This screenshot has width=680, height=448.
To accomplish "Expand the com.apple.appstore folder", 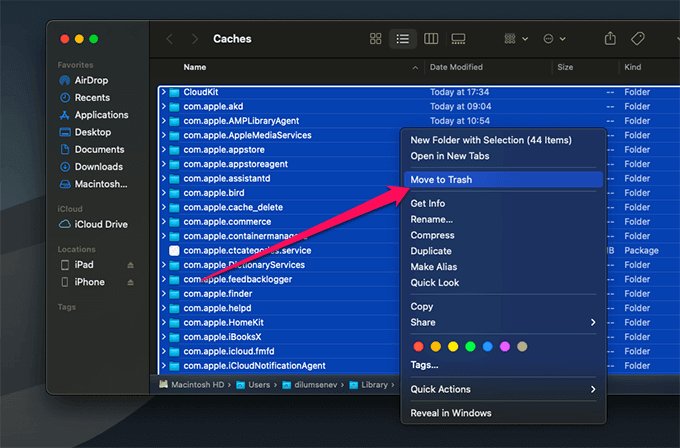I will tap(163, 150).
